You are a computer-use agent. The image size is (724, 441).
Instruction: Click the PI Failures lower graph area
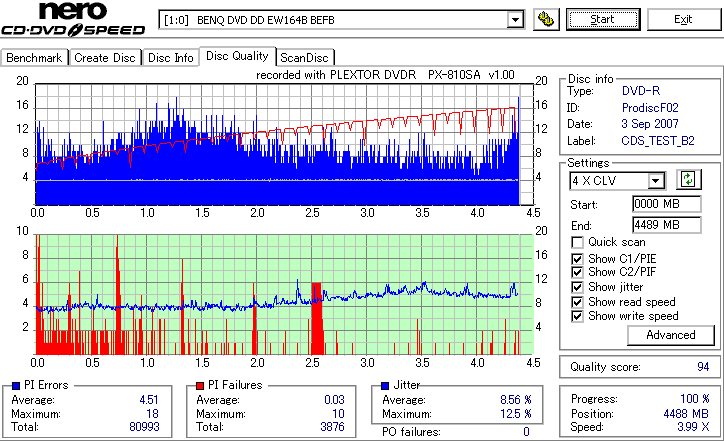284,295
